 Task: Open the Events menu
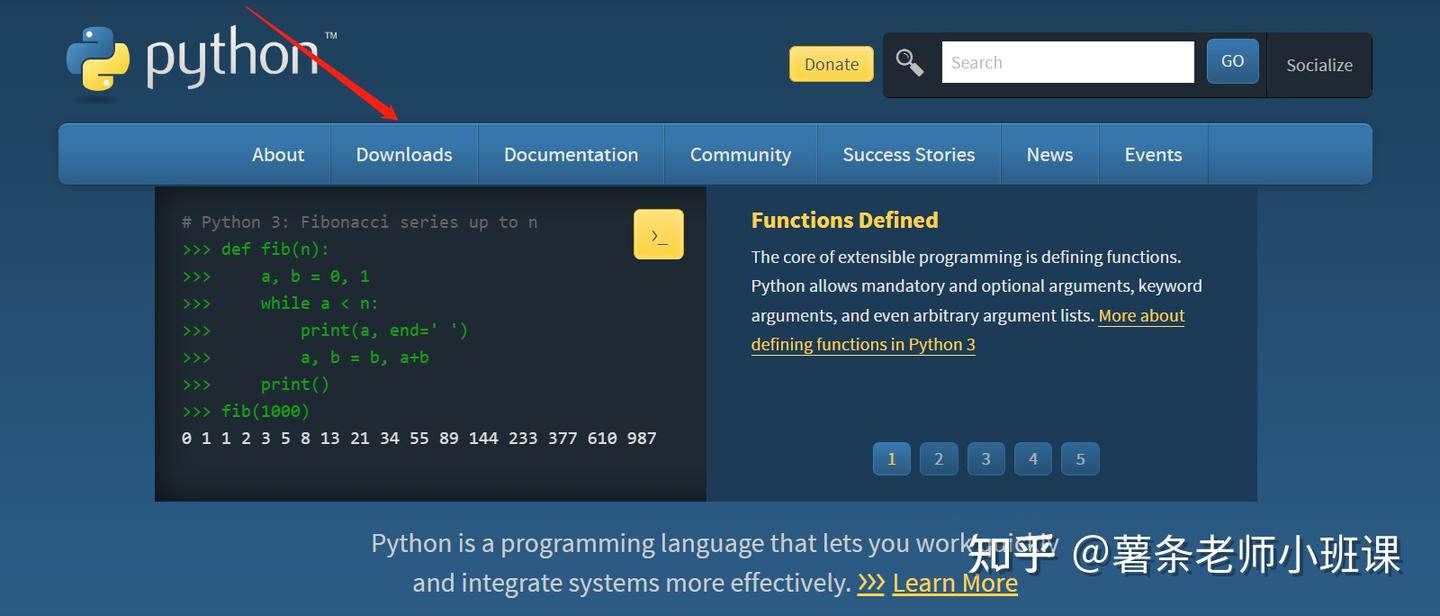pos(1153,154)
